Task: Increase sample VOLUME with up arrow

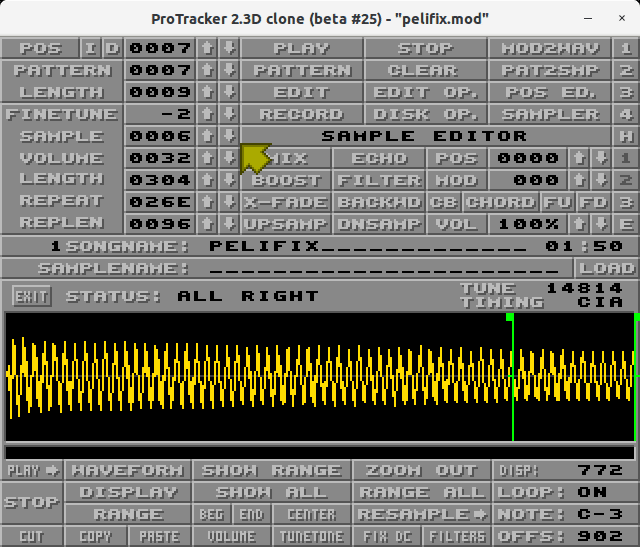Action: 207,158
